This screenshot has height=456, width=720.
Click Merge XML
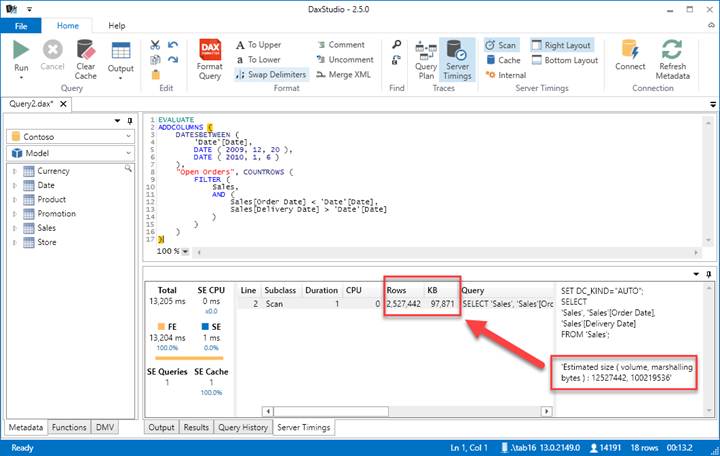(343, 74)
